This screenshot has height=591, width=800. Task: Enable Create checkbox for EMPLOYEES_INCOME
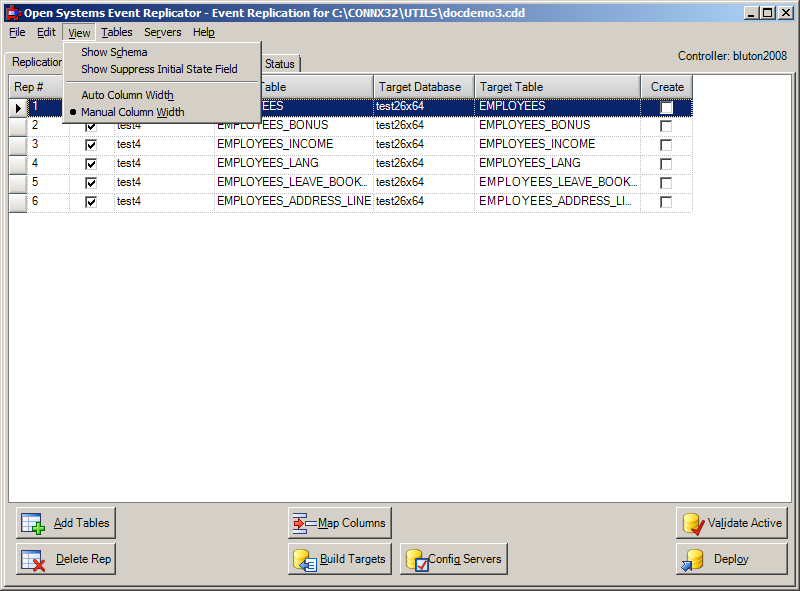(665, 143)
